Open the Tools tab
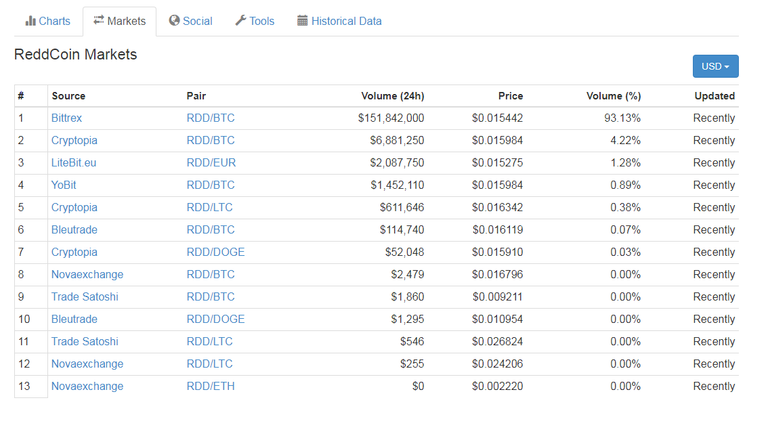This screenshot has height=423, width=768. tap(255, 21)
